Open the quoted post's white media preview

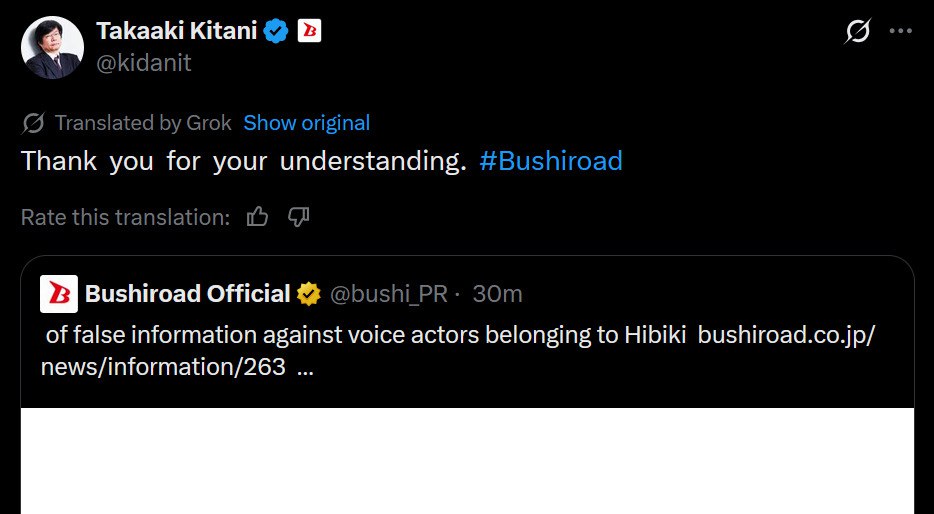pos(467,461)
